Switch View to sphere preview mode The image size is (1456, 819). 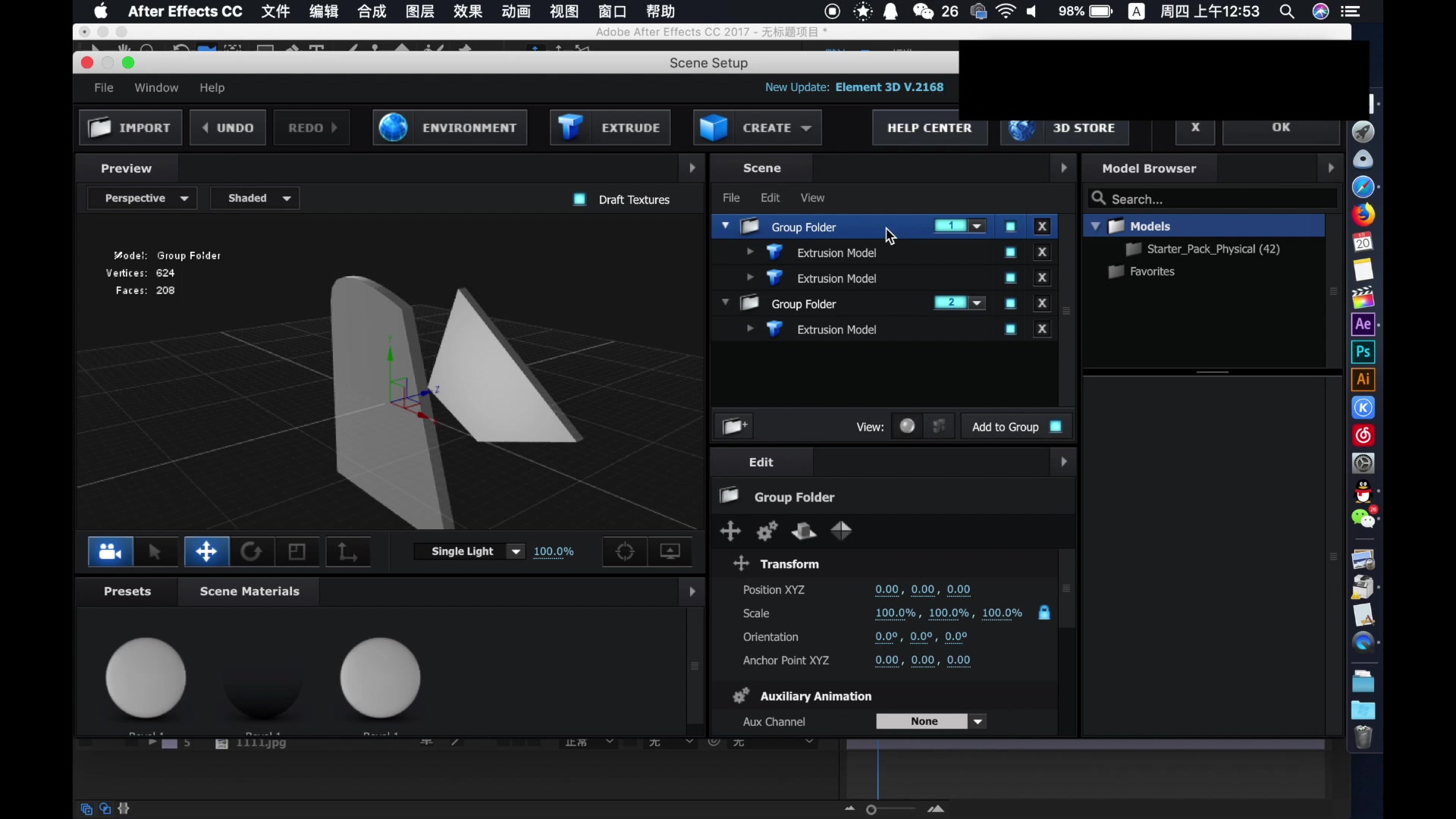pos(907,425)
